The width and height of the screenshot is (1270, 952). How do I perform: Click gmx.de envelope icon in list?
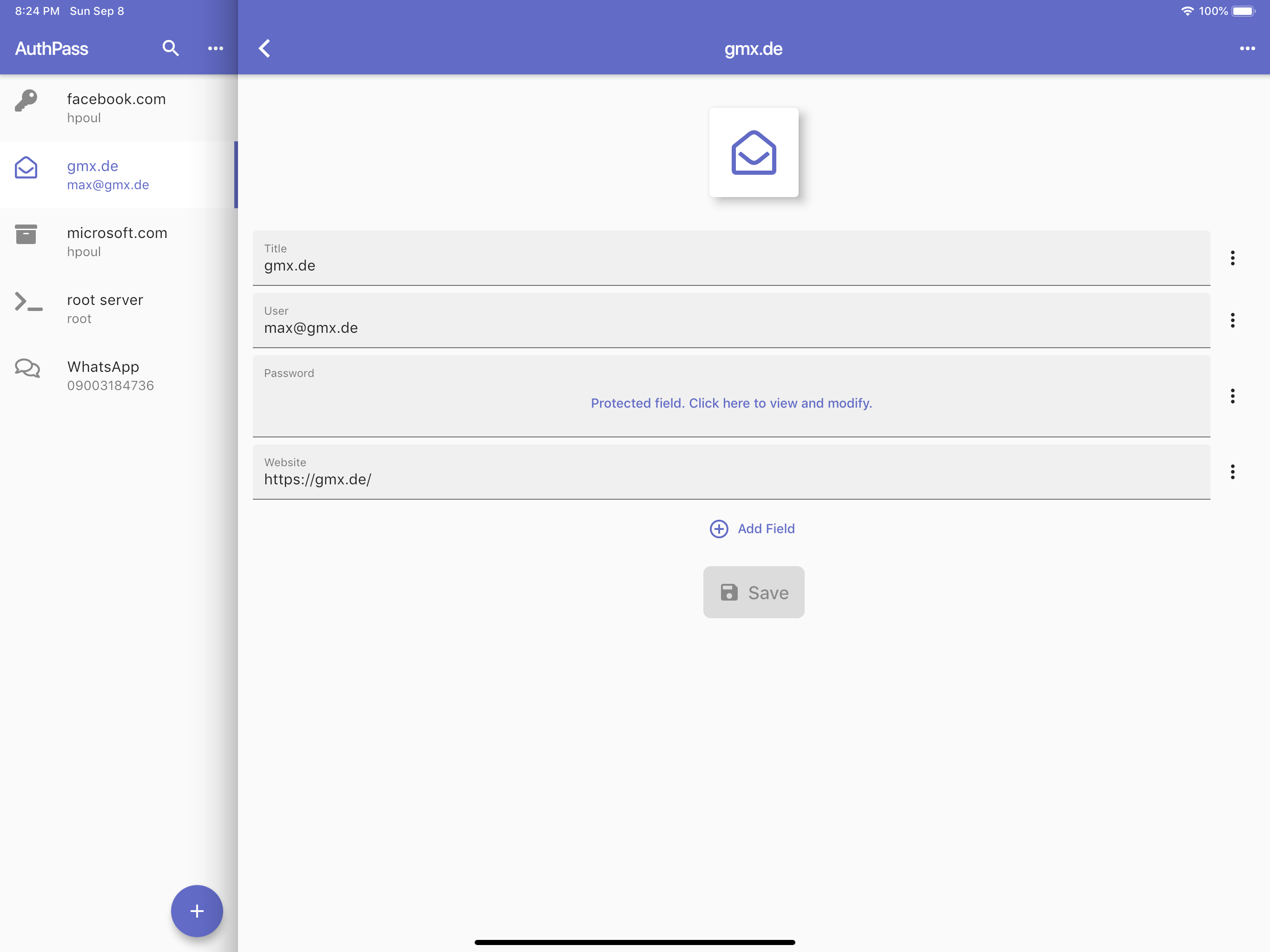tap(26, 168)
